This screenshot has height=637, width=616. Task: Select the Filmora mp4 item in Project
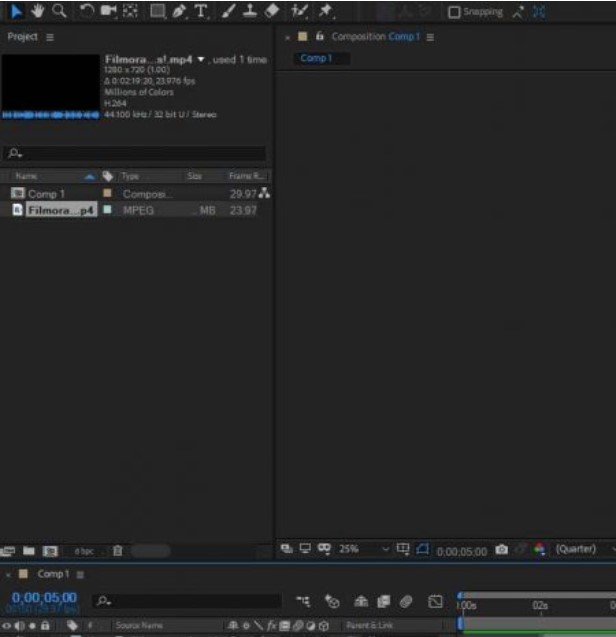pos(61,210)
